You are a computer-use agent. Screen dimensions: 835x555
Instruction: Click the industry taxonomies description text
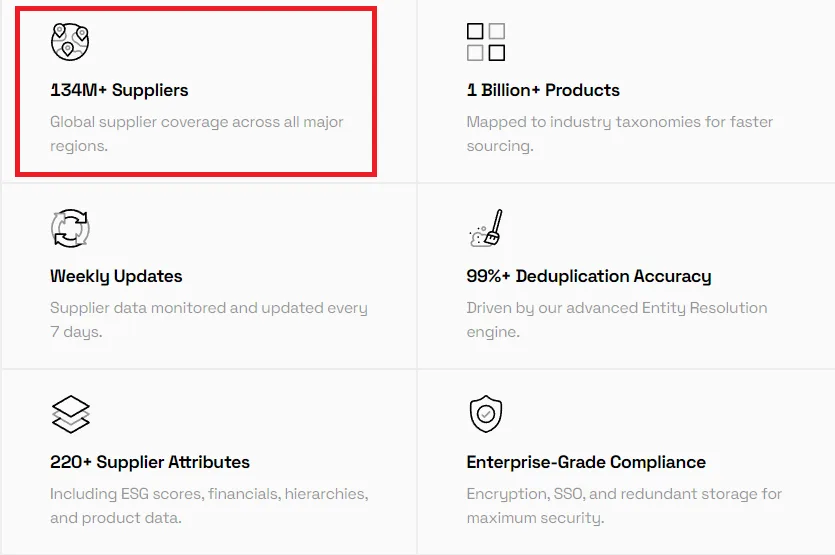[x=619, y=134]
